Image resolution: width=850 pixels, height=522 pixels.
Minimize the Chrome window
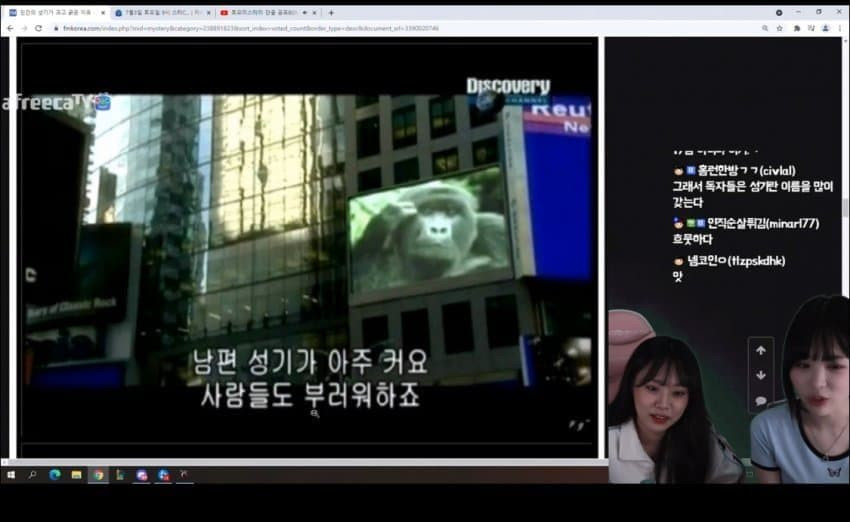pos(799,12)
